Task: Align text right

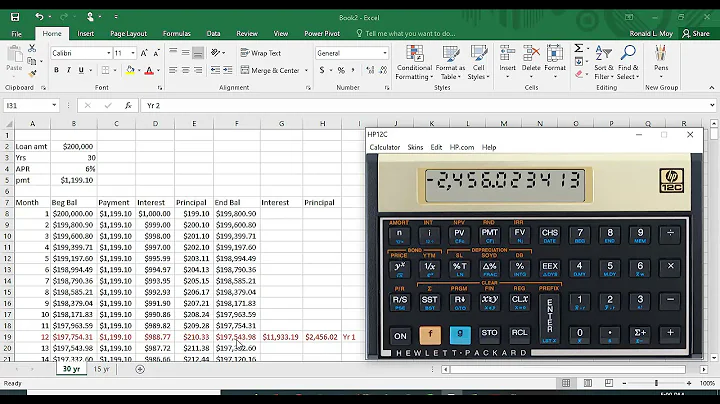Action: click(198, 70)
